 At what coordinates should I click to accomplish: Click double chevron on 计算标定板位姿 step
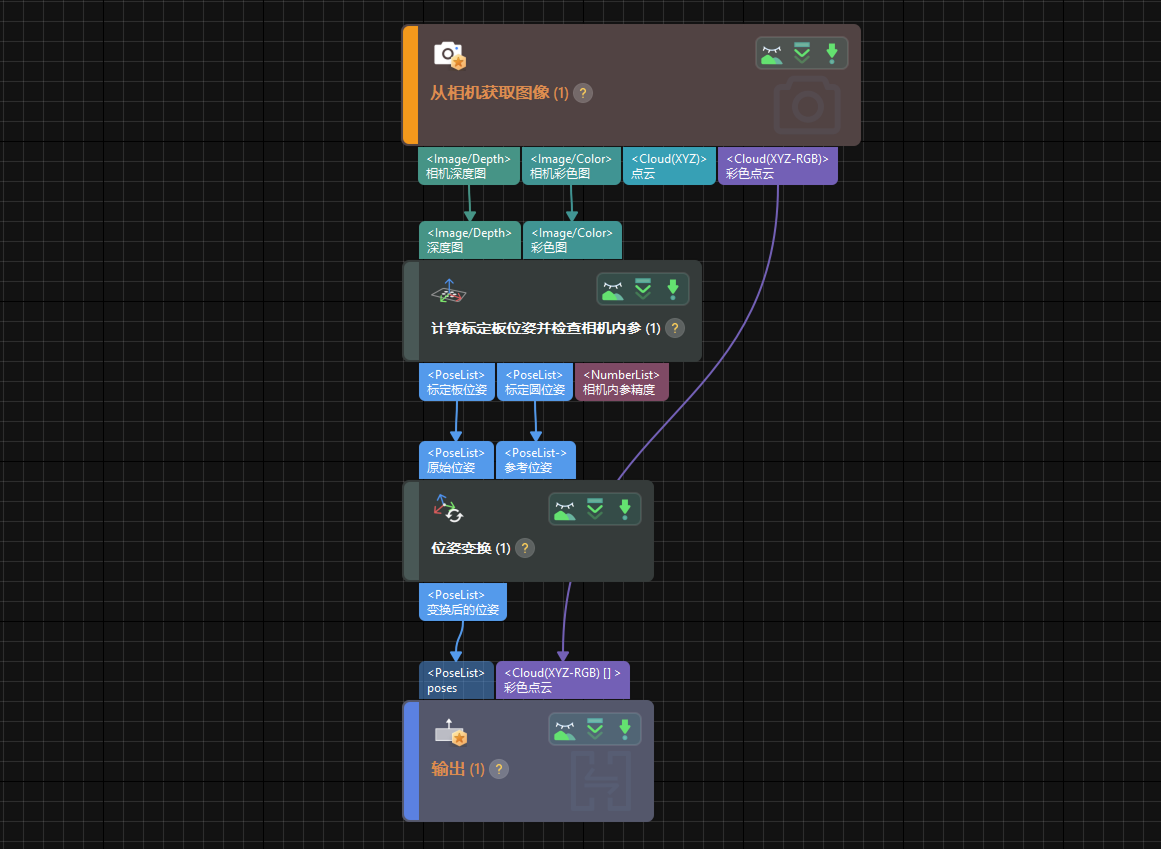[643, 289]
